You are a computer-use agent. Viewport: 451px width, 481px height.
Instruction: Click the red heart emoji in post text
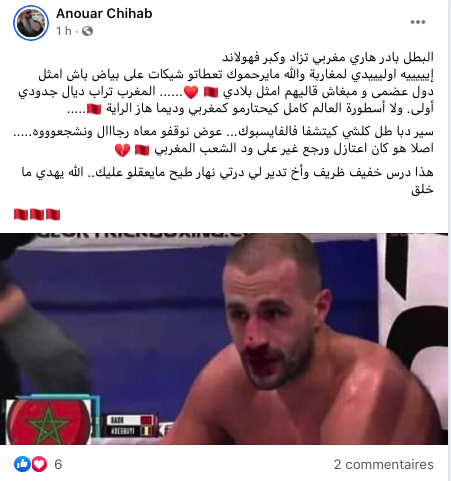click(191, 92)
